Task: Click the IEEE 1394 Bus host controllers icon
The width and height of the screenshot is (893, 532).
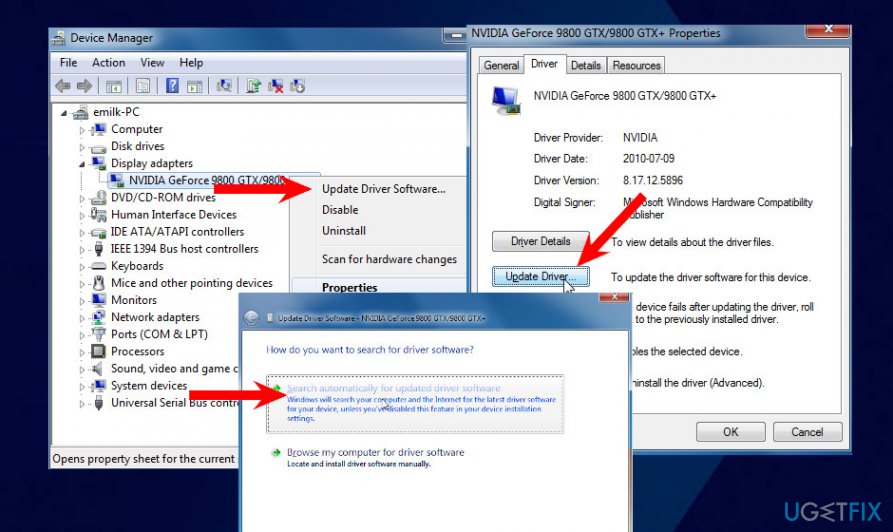Action: coord(99,249)
